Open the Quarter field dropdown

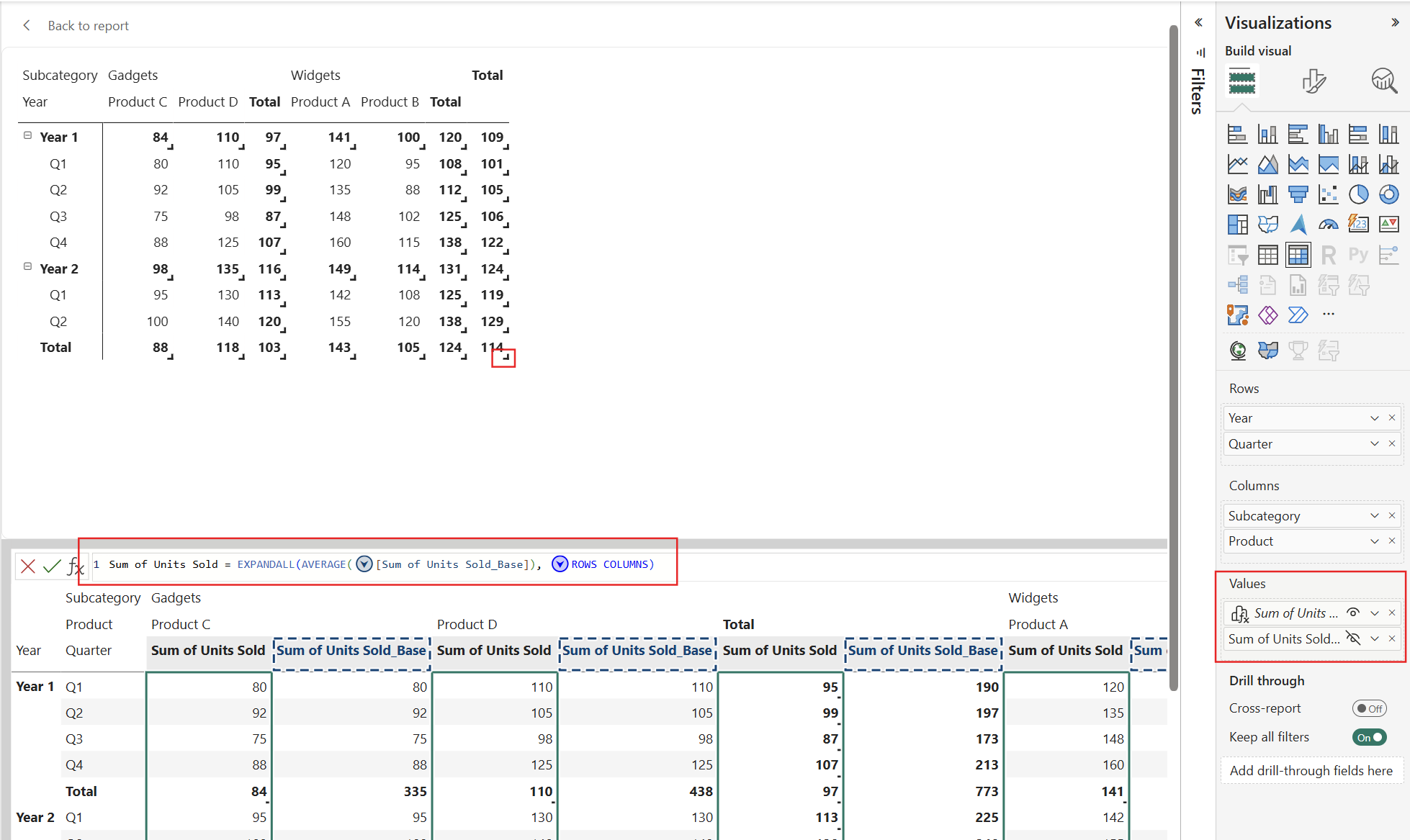[x=1374, y=443]
